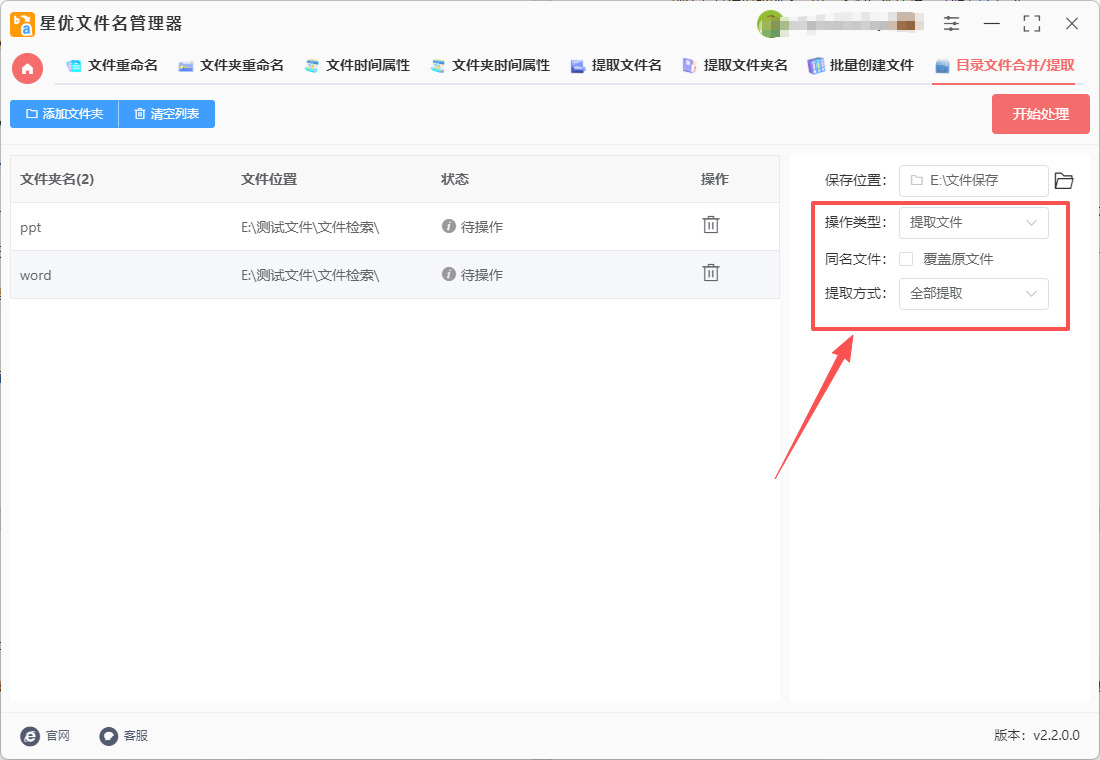Select the word folder name cell

pos(36,275)
